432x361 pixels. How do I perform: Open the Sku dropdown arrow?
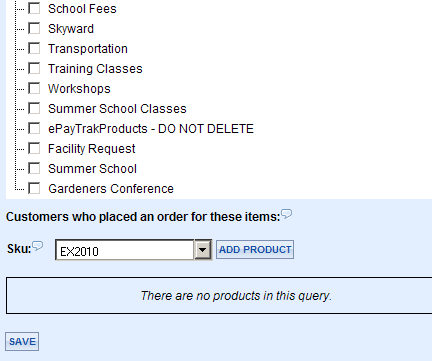[x=203, y=250]
